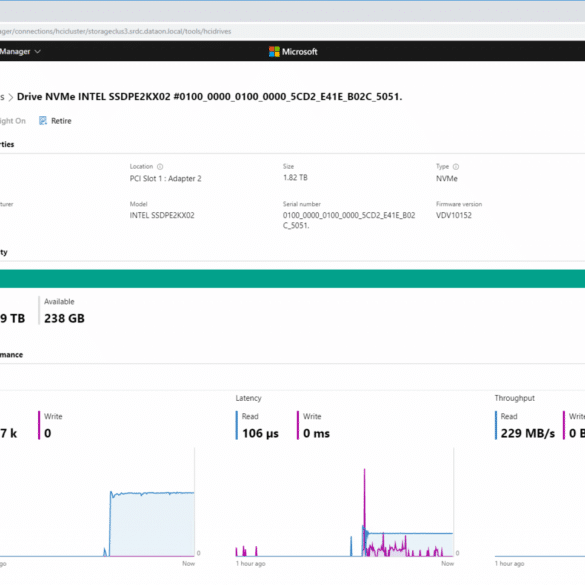The image size is (585, 585).
Task: Open the Manager dropdown chevron
Action: [x=37, y=51]
